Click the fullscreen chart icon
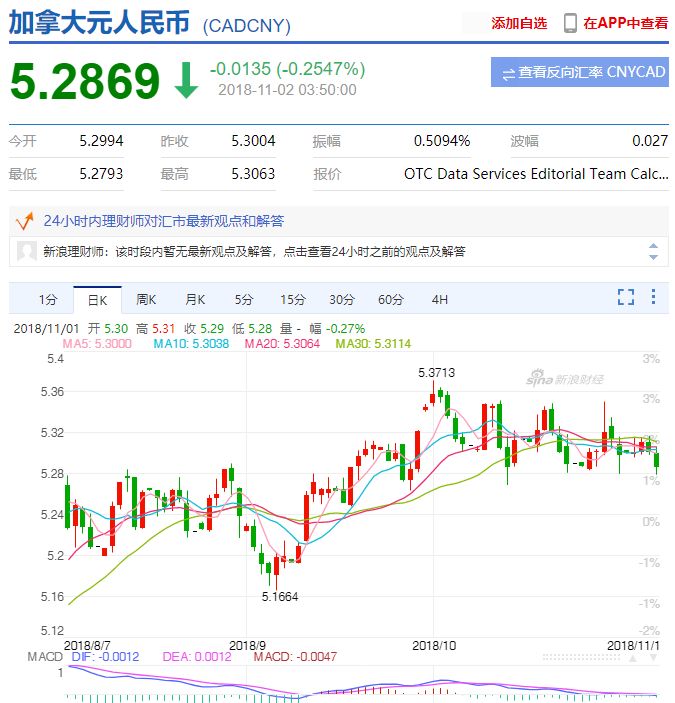 [x=626, y=297]
